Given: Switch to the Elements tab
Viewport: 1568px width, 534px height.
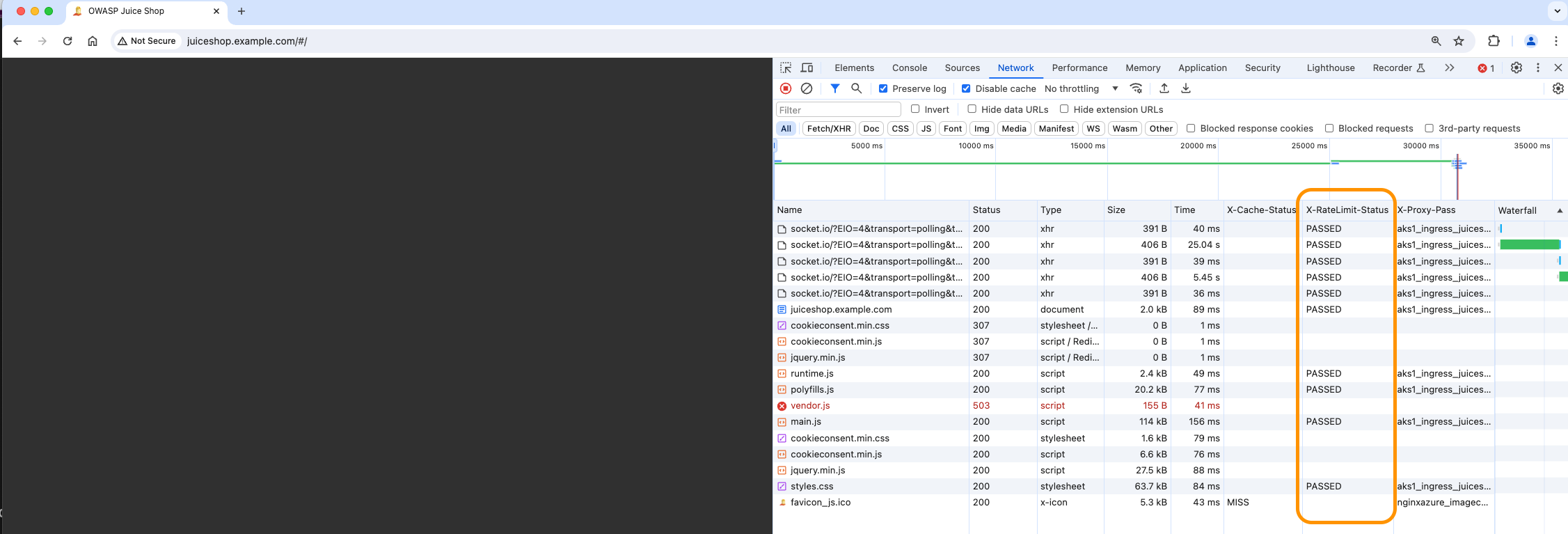Looking at the screenshot, I should click(854, 68).
